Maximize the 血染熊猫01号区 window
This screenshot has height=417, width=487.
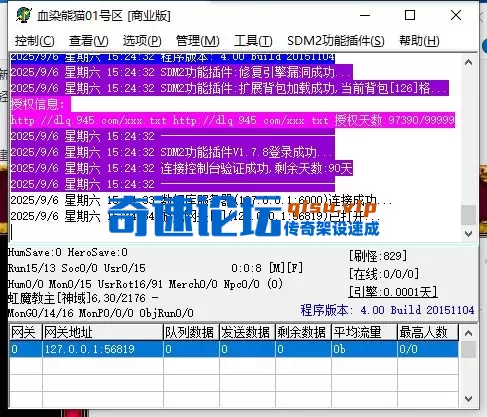pos(410,15)
